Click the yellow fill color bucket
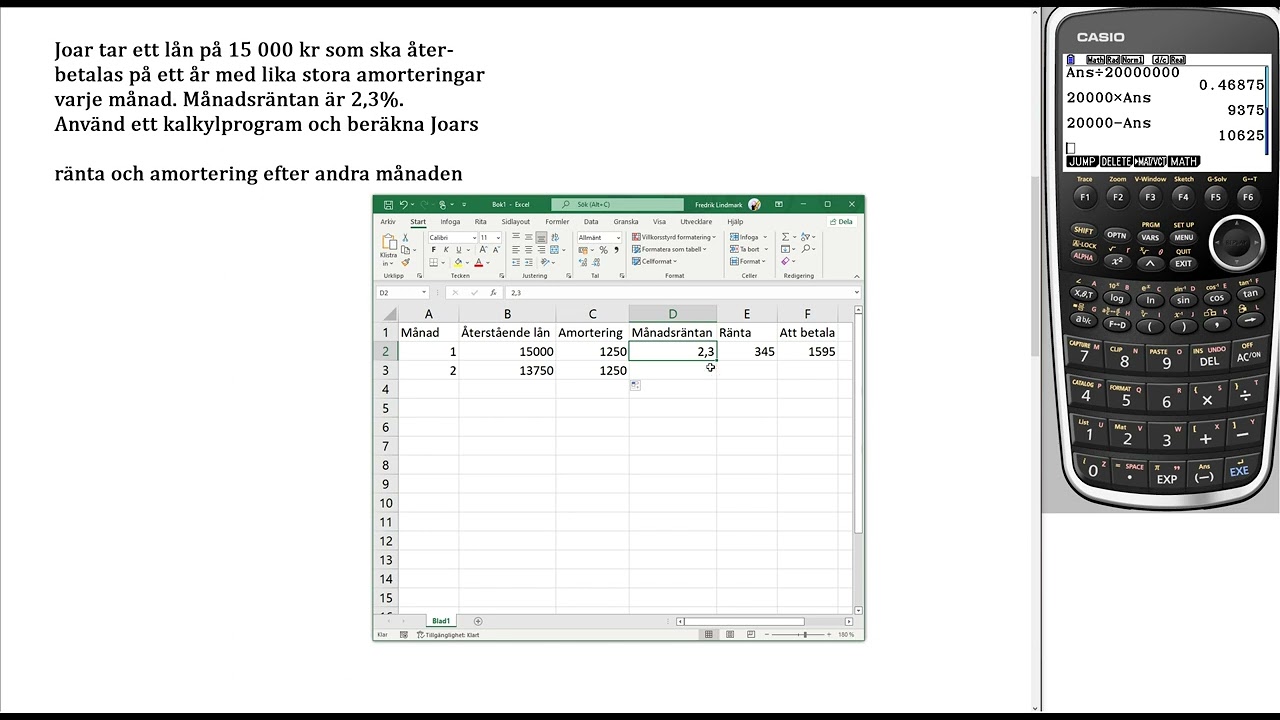This screenshot has height=720, width=1280. coord(458,262)
